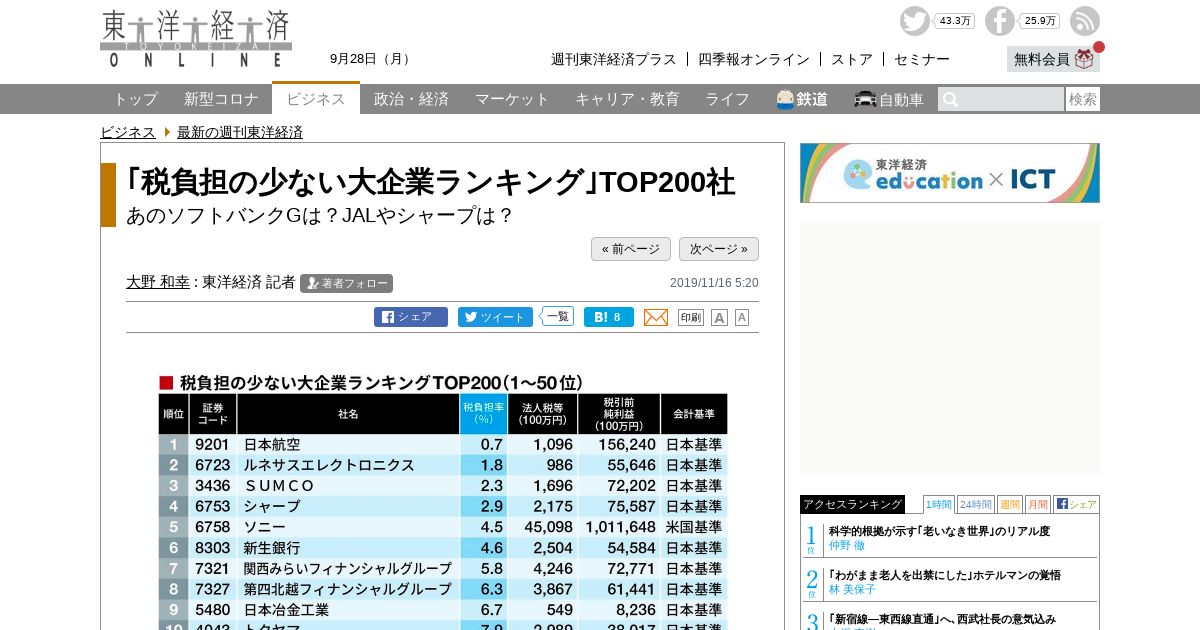Viewport: 1200px width, 630px height.
Task: Click the ＳＵＭＣＯ row in the table
Action: tap(443, 485)
